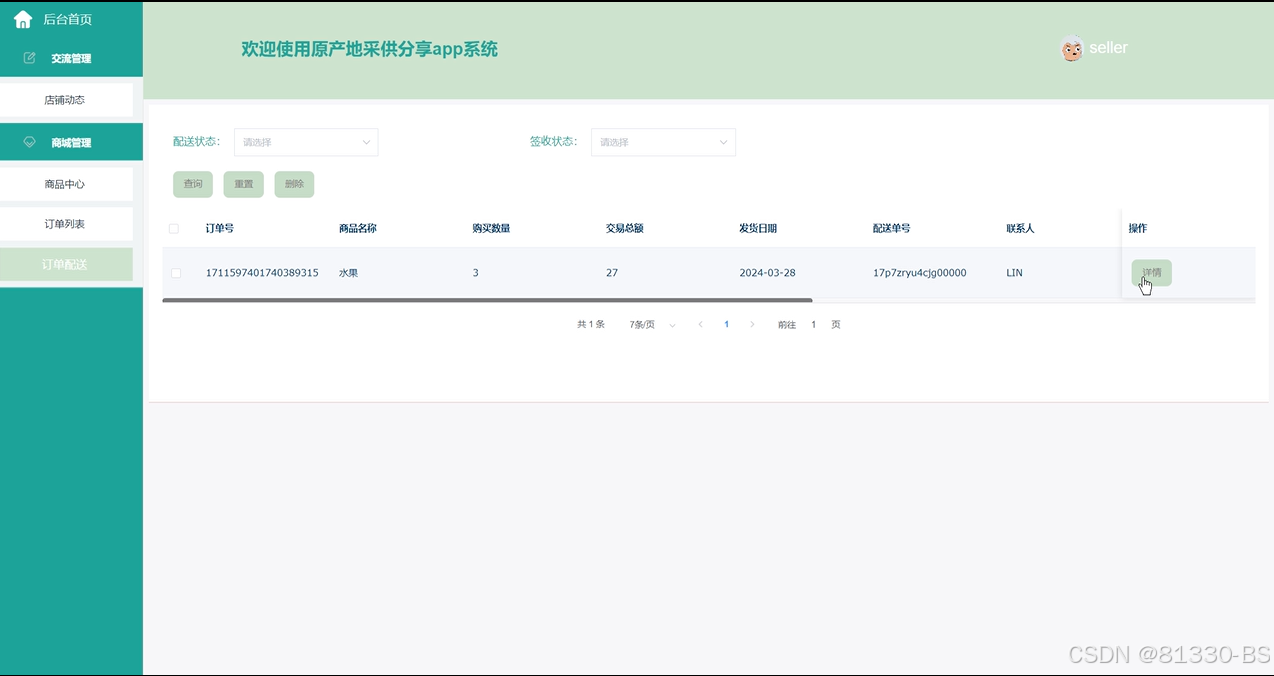Click the 欢迎使用原产地采供分享app系统 title
1274x676 pixels.
[x=369, y=49]
